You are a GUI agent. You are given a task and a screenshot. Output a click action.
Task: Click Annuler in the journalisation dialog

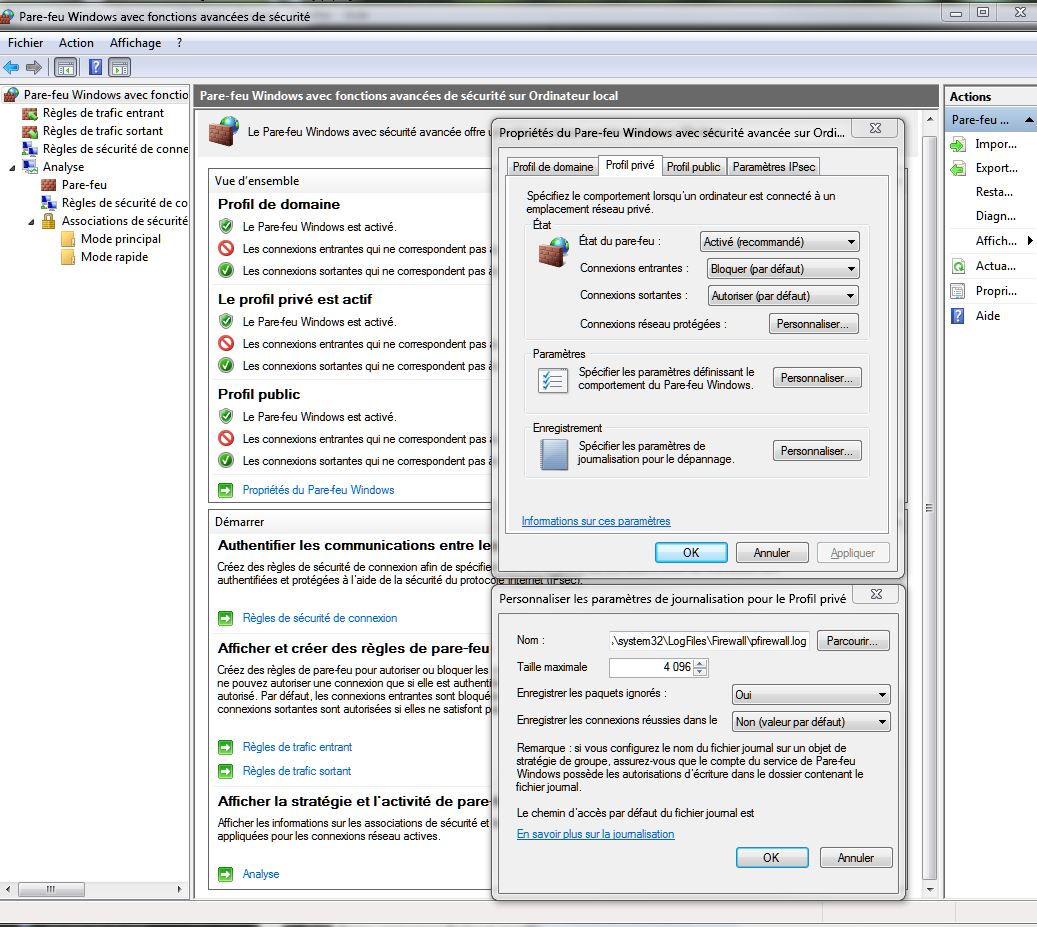coord(856,858)
